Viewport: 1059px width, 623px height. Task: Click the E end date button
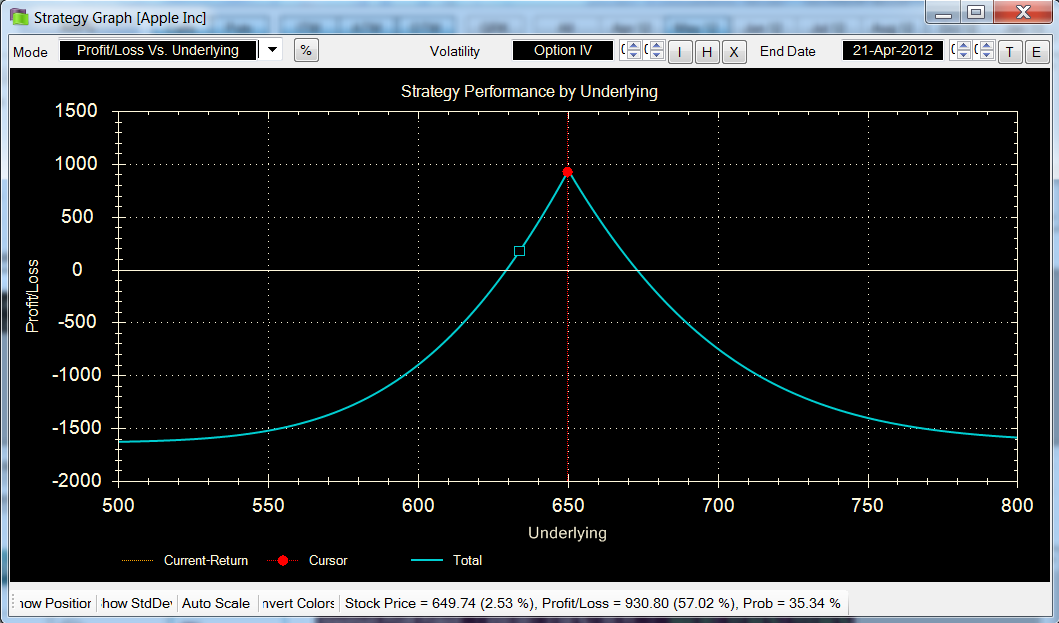click(x=1036, y=52)
